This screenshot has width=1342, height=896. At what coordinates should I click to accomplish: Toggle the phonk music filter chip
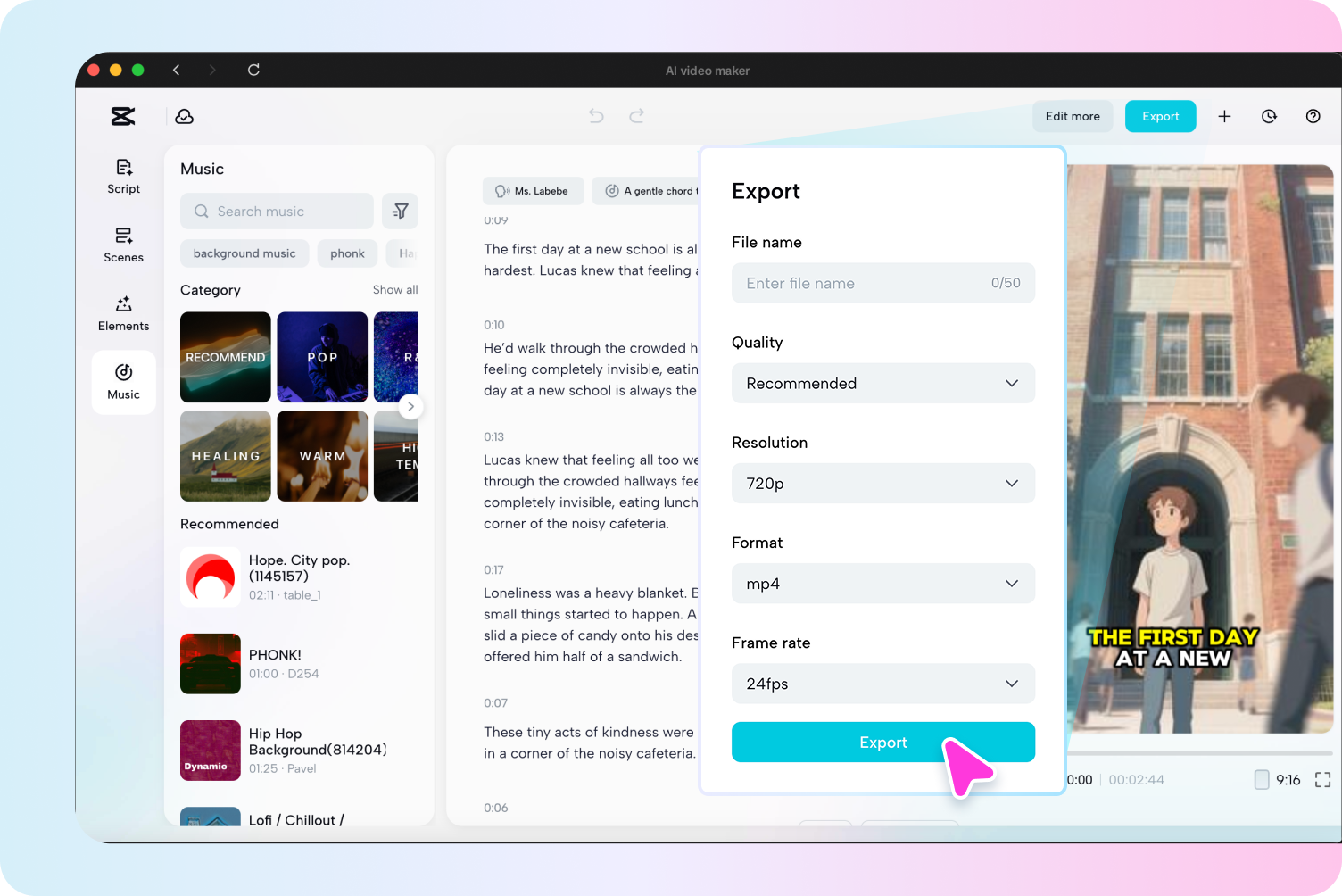[x=347, y=253]
